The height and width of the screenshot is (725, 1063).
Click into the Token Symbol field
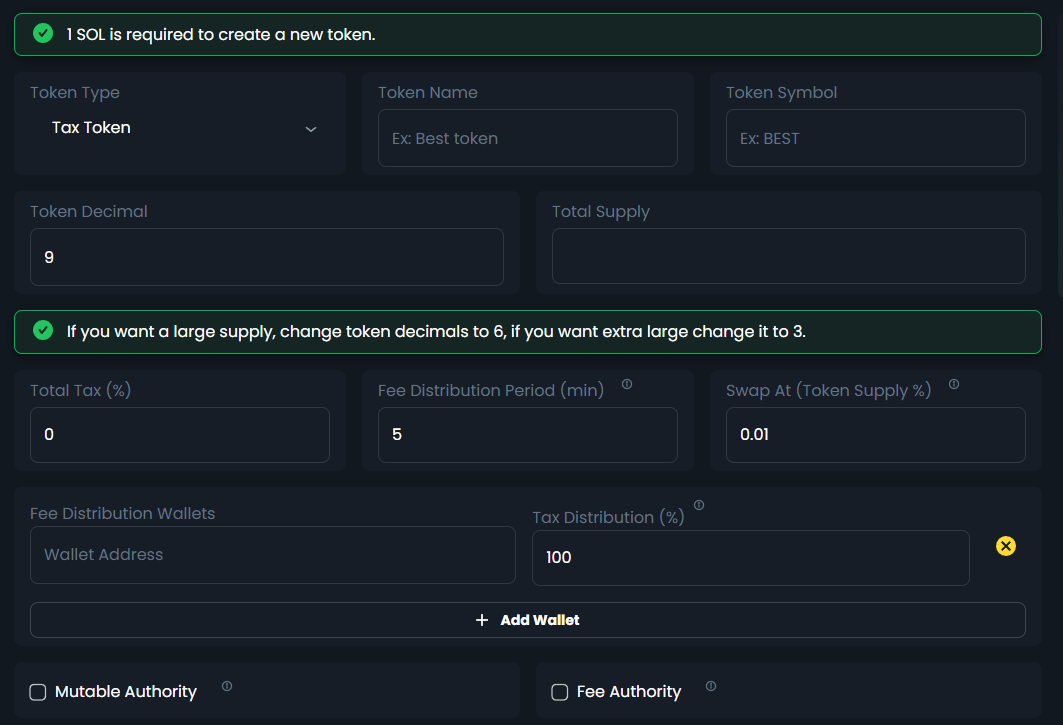pyautogui.click(x=875, y=138)
